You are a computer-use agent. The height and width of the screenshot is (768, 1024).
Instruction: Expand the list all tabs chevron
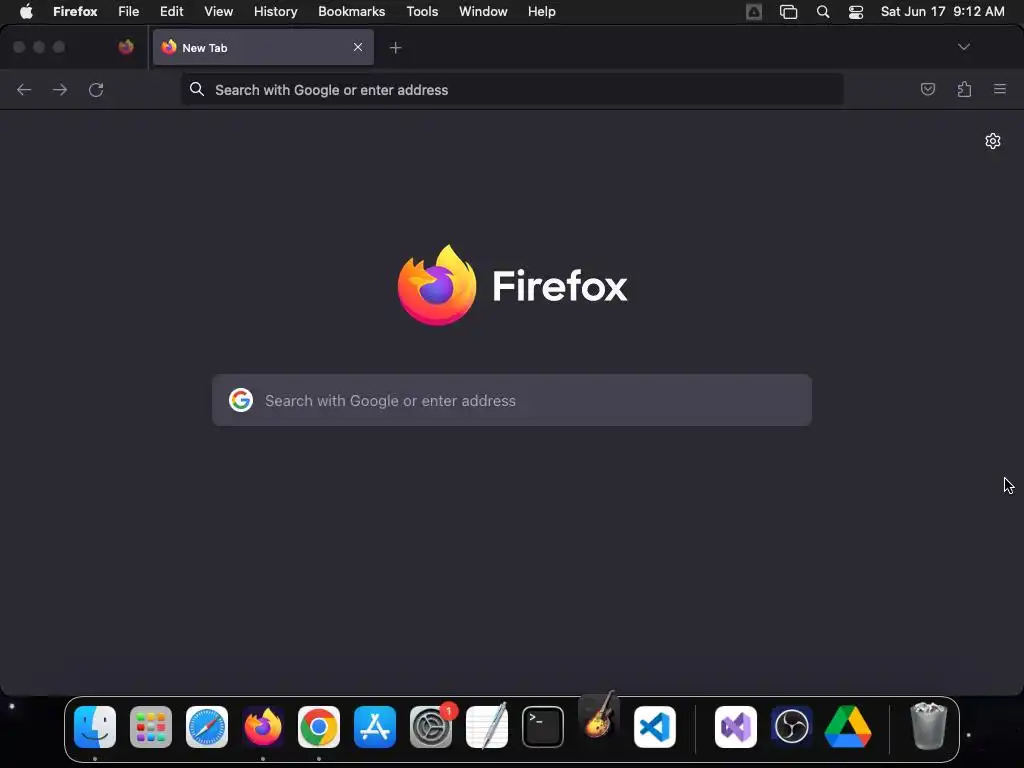(x=964, y=47)
